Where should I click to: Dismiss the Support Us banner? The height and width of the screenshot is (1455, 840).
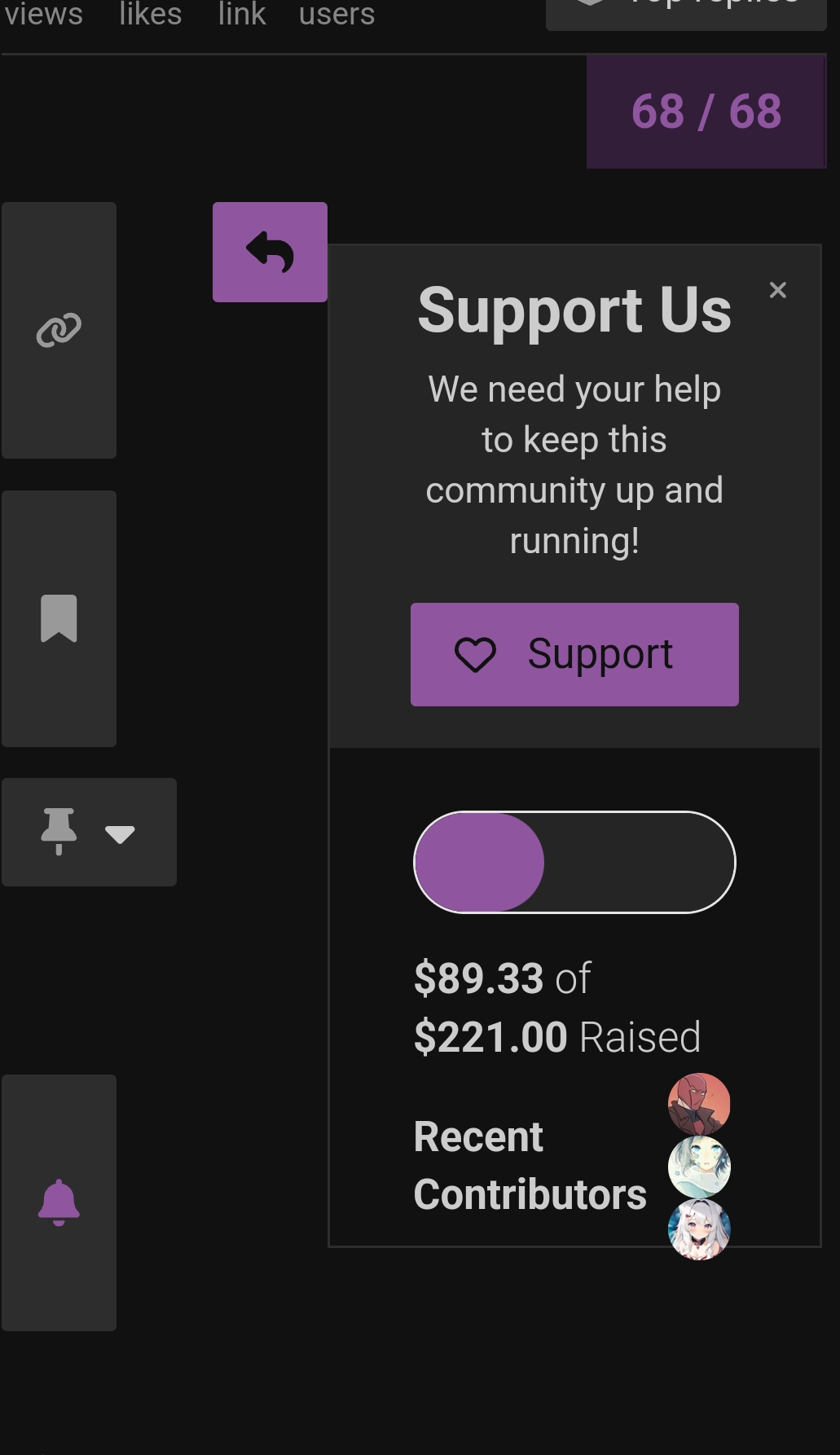pos(778,290)
